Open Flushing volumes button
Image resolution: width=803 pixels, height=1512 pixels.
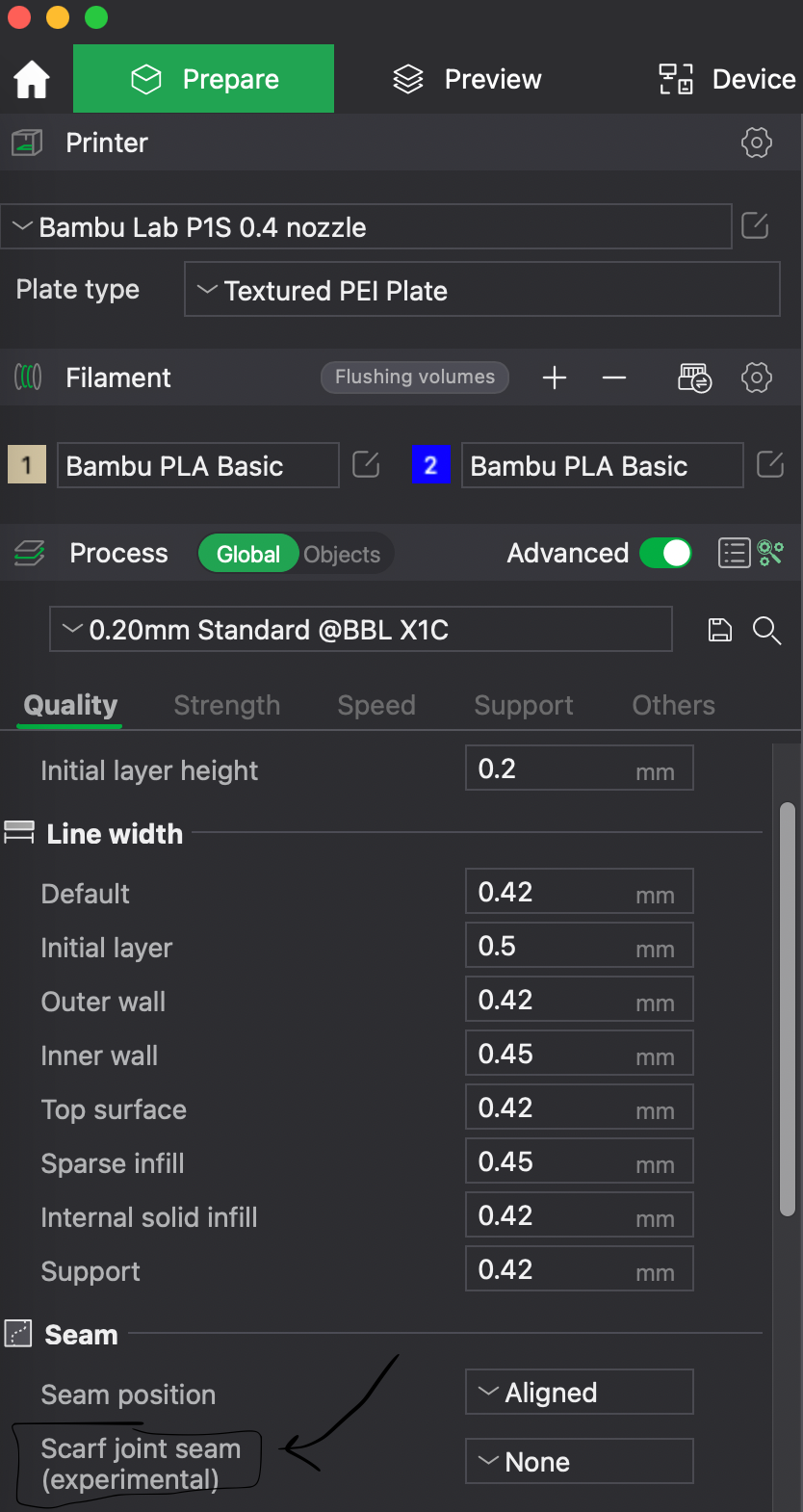(x=415, y=377)
